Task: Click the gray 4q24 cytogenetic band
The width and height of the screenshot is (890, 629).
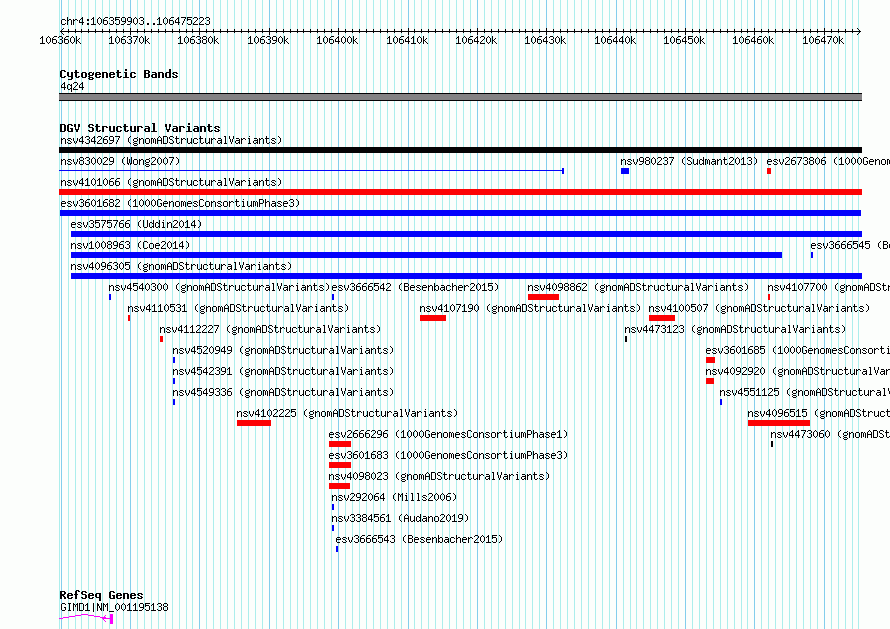Action: 460,97
